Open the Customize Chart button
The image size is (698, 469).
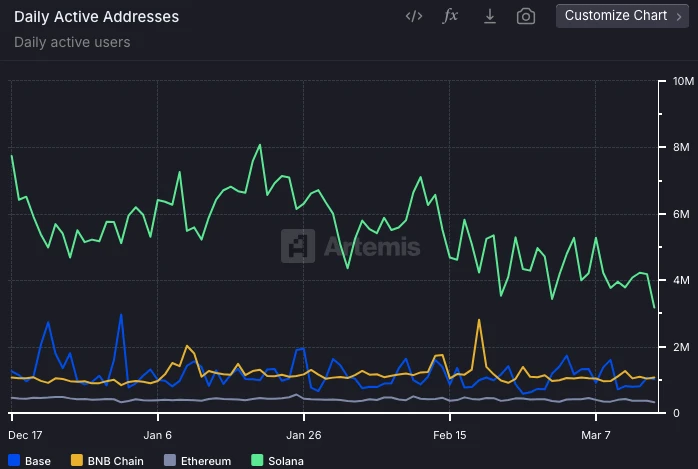pyautogui.click(x=615, y=16)
